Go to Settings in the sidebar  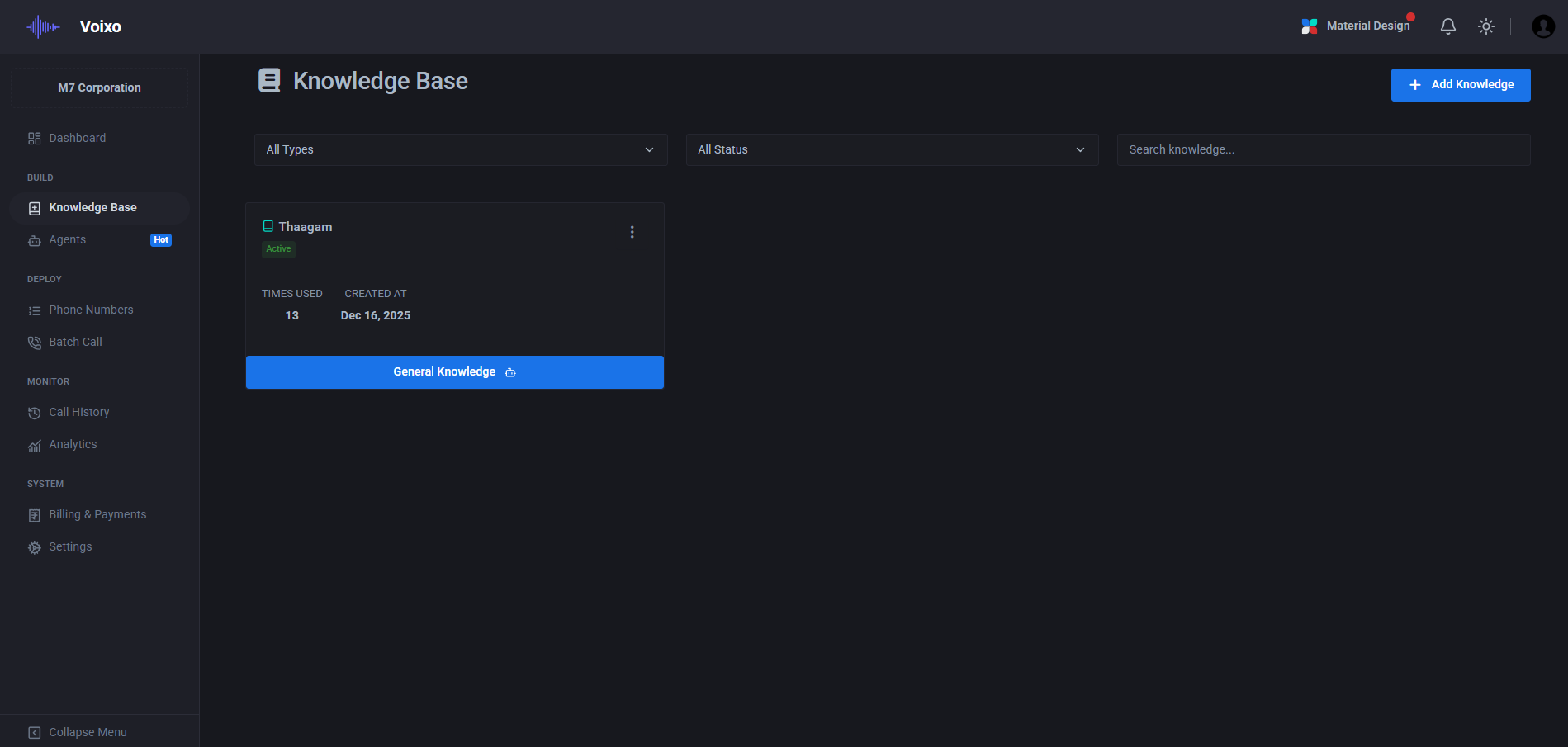click(71, 546)
